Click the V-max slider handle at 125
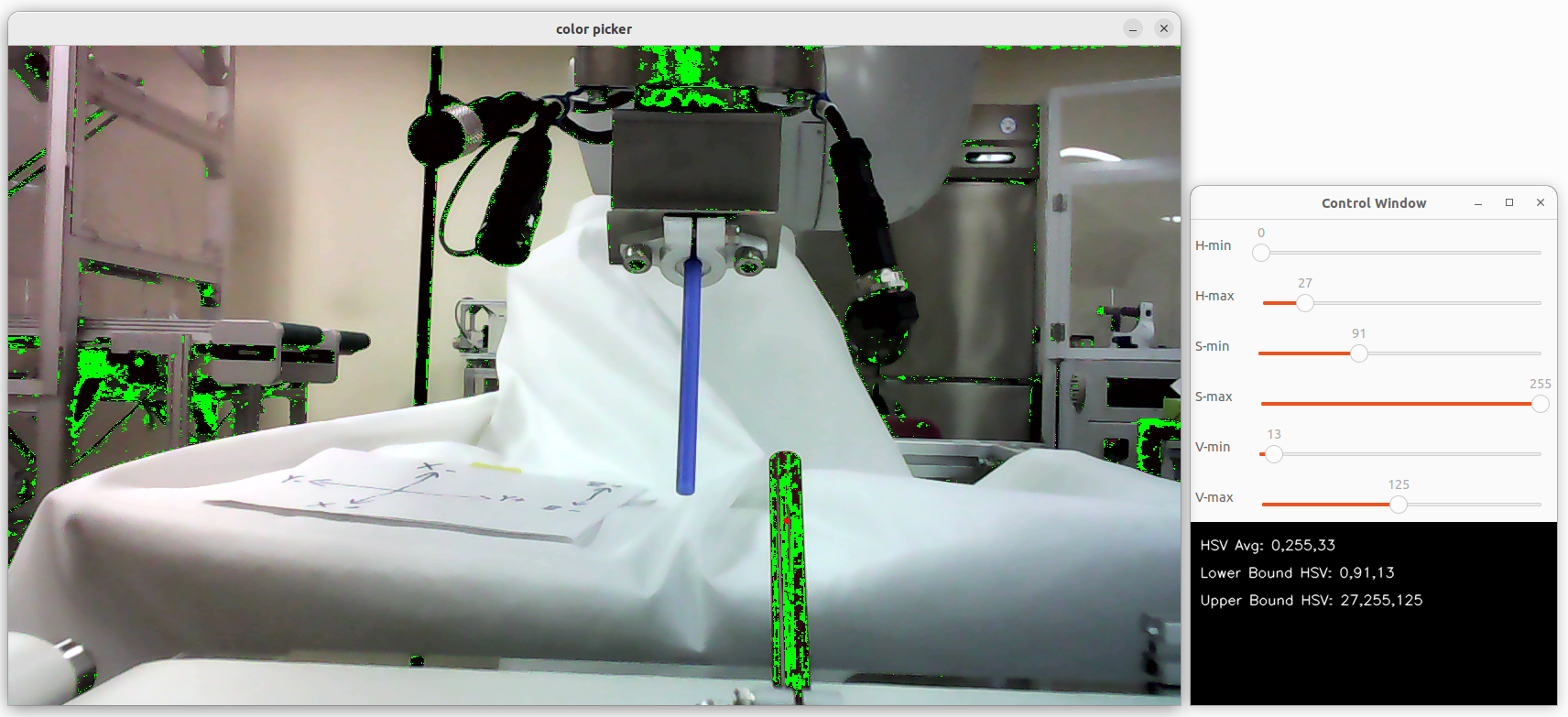1568x717 pixels. [x=1399, y=505]
